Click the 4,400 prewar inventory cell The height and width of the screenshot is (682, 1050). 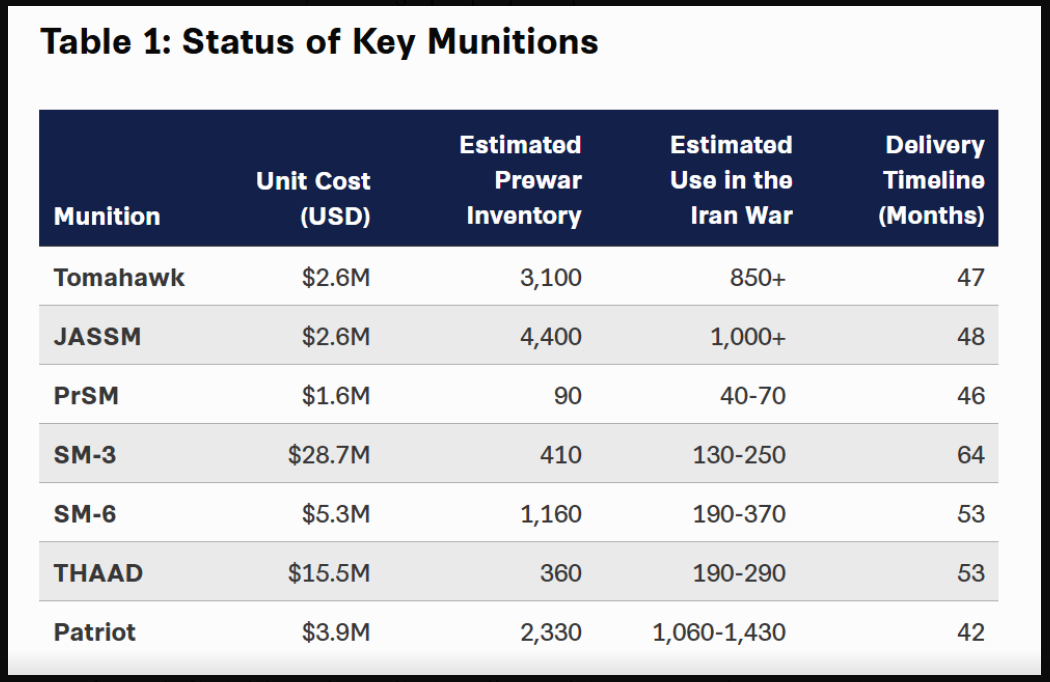(550, 336)
